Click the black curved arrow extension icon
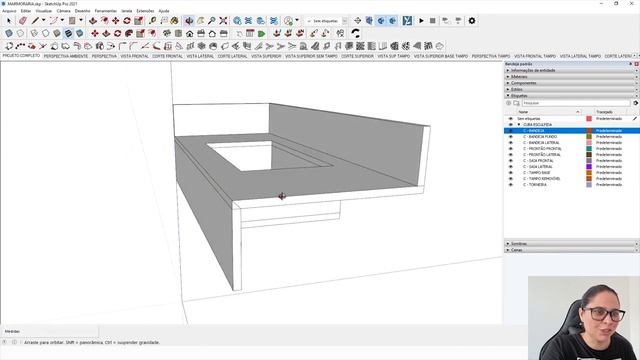640x360 pixels. point(356,33)
